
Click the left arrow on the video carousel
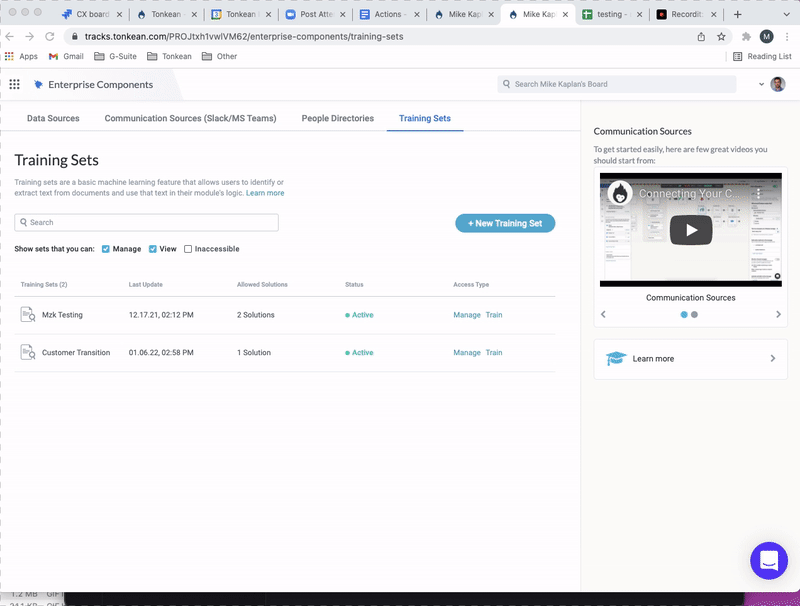pyautogui.click(x=602, y=314)
